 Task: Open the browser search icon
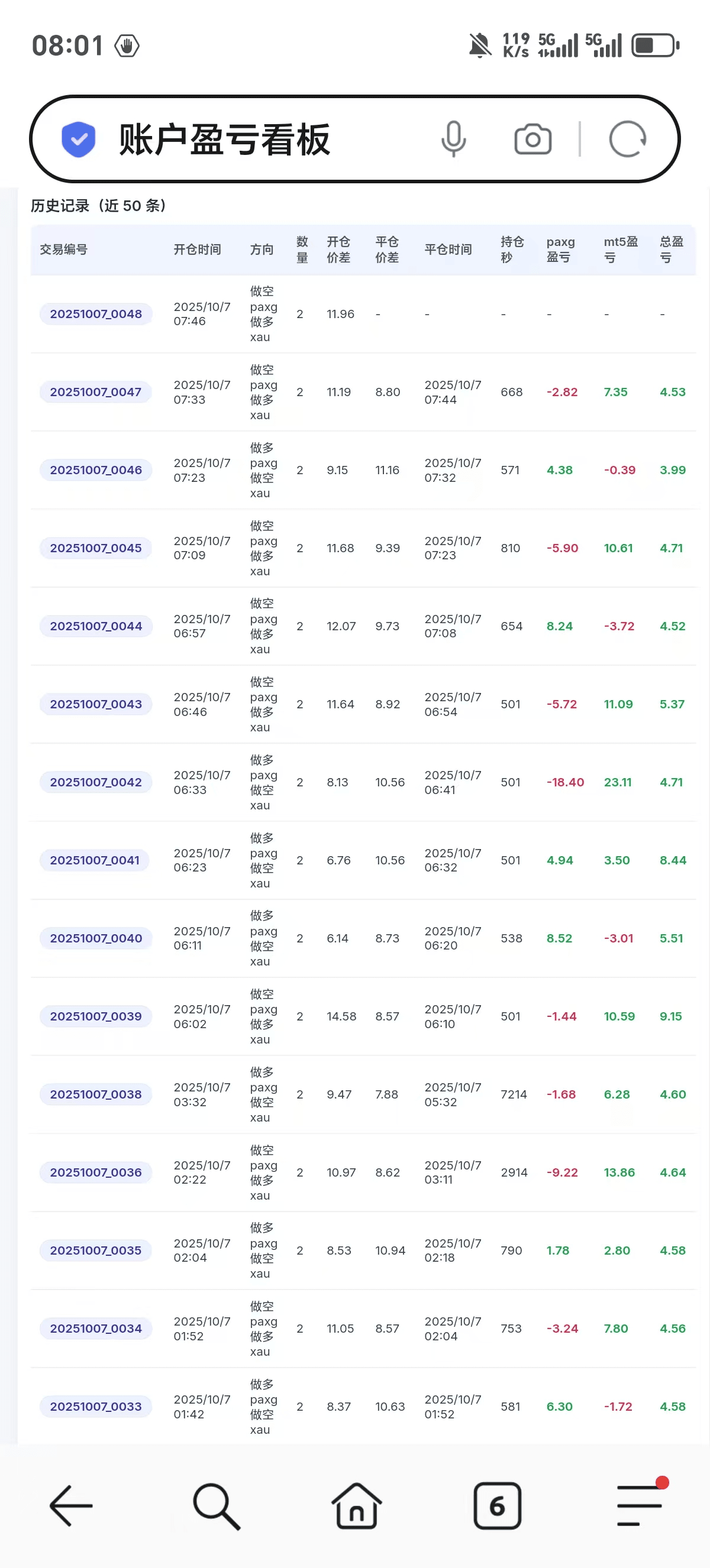click(x=216, y=1506)
